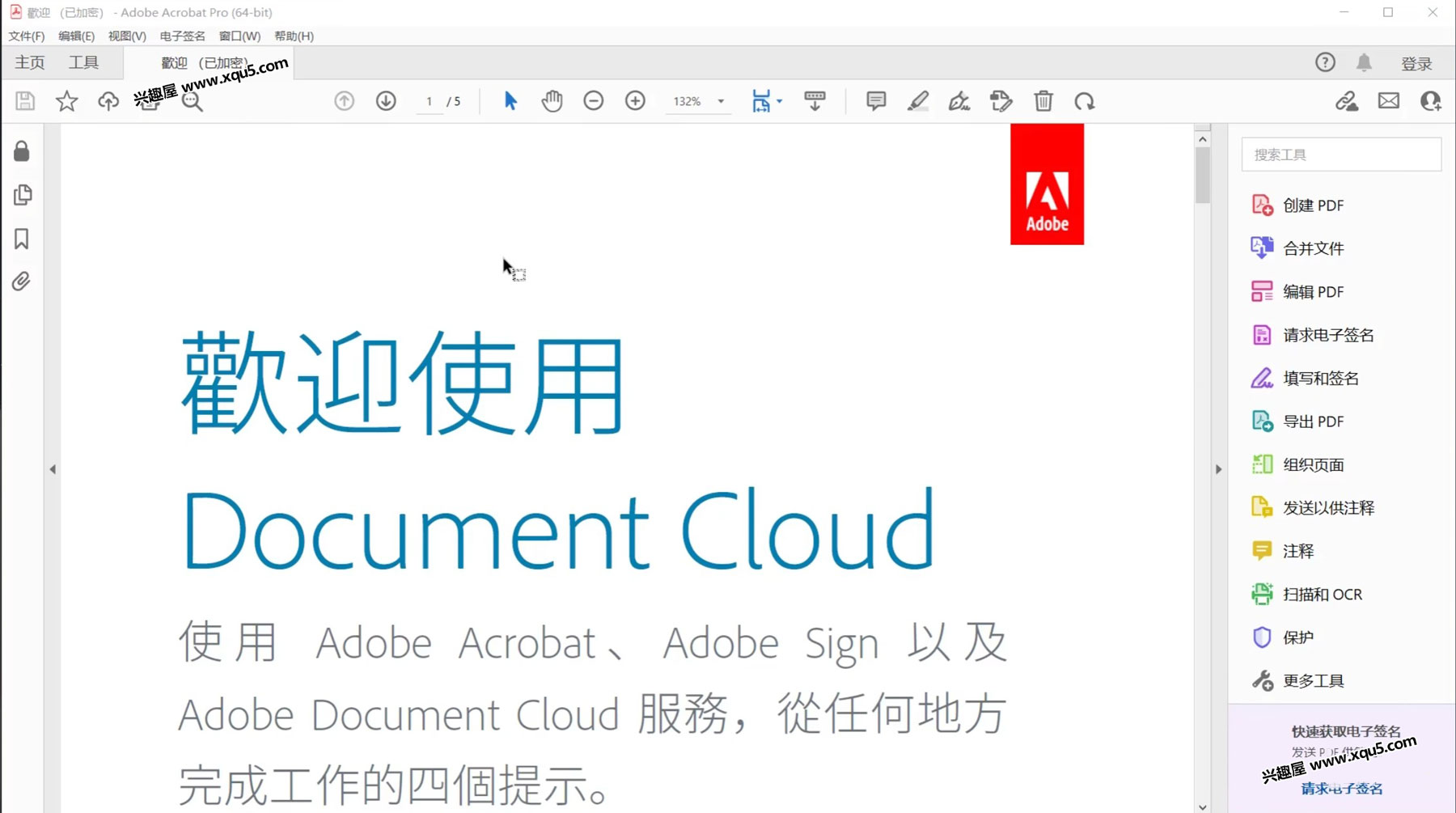This screenshot has height=813, width=1456.
Task: Rotate the page view icon
Action: [x=1085, y=101]
